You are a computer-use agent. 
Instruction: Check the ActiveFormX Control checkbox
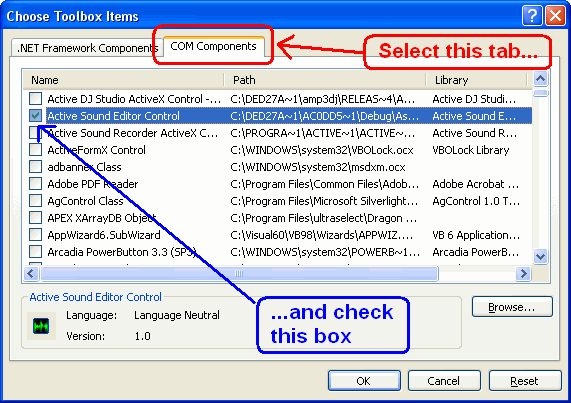35,150
